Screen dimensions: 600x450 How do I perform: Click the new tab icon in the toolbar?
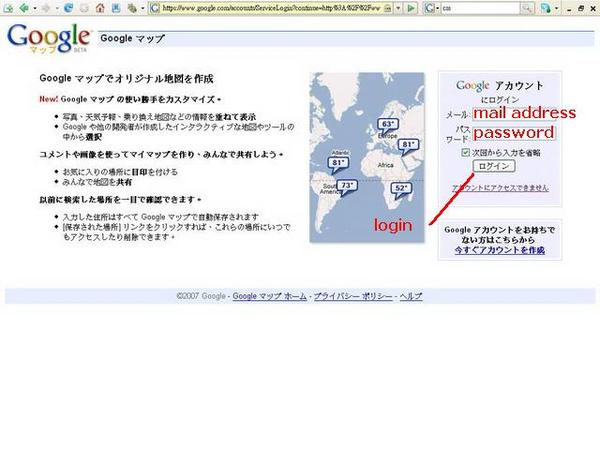8,8
